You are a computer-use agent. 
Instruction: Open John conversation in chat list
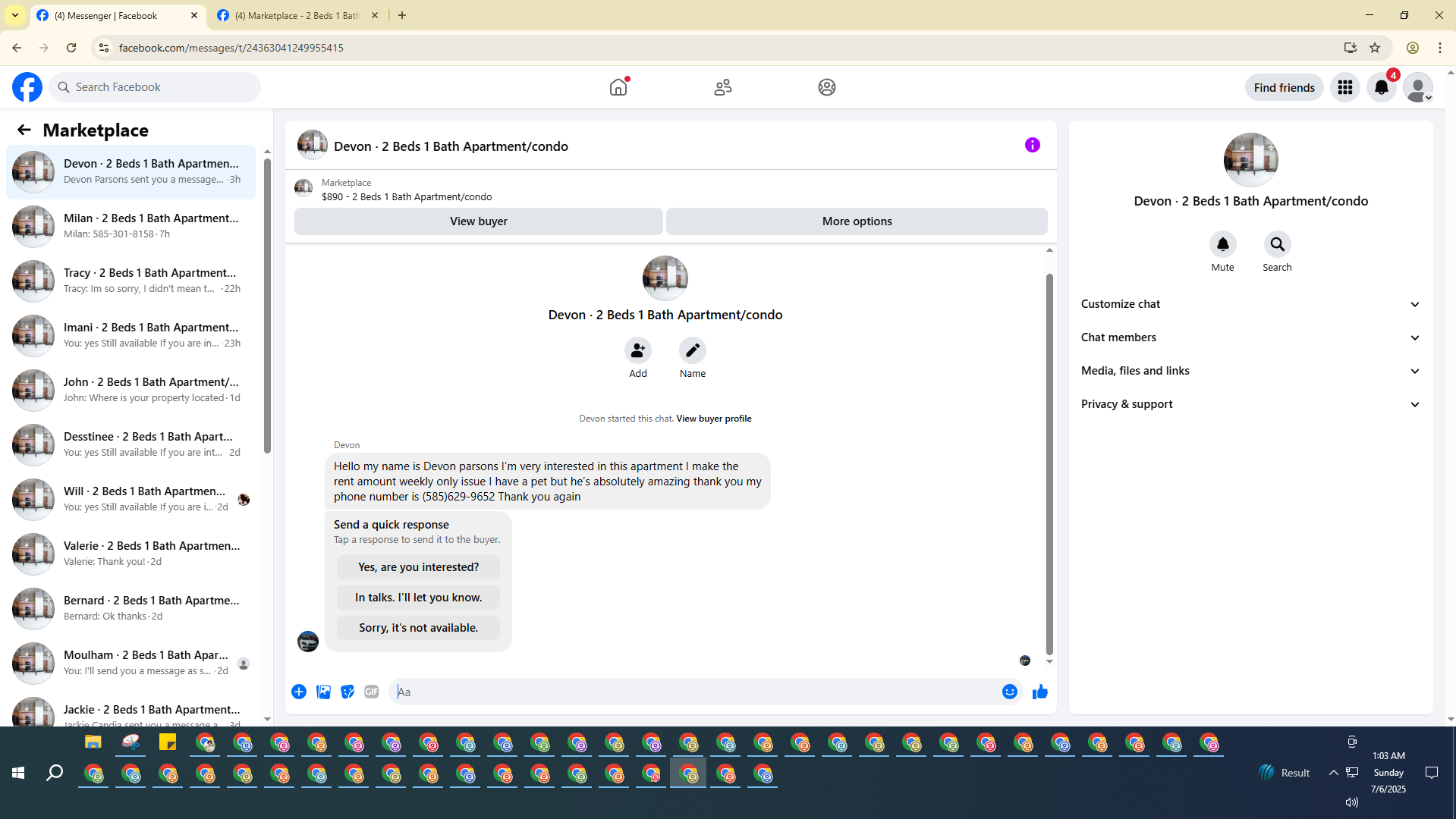click(x=131, y=390)
